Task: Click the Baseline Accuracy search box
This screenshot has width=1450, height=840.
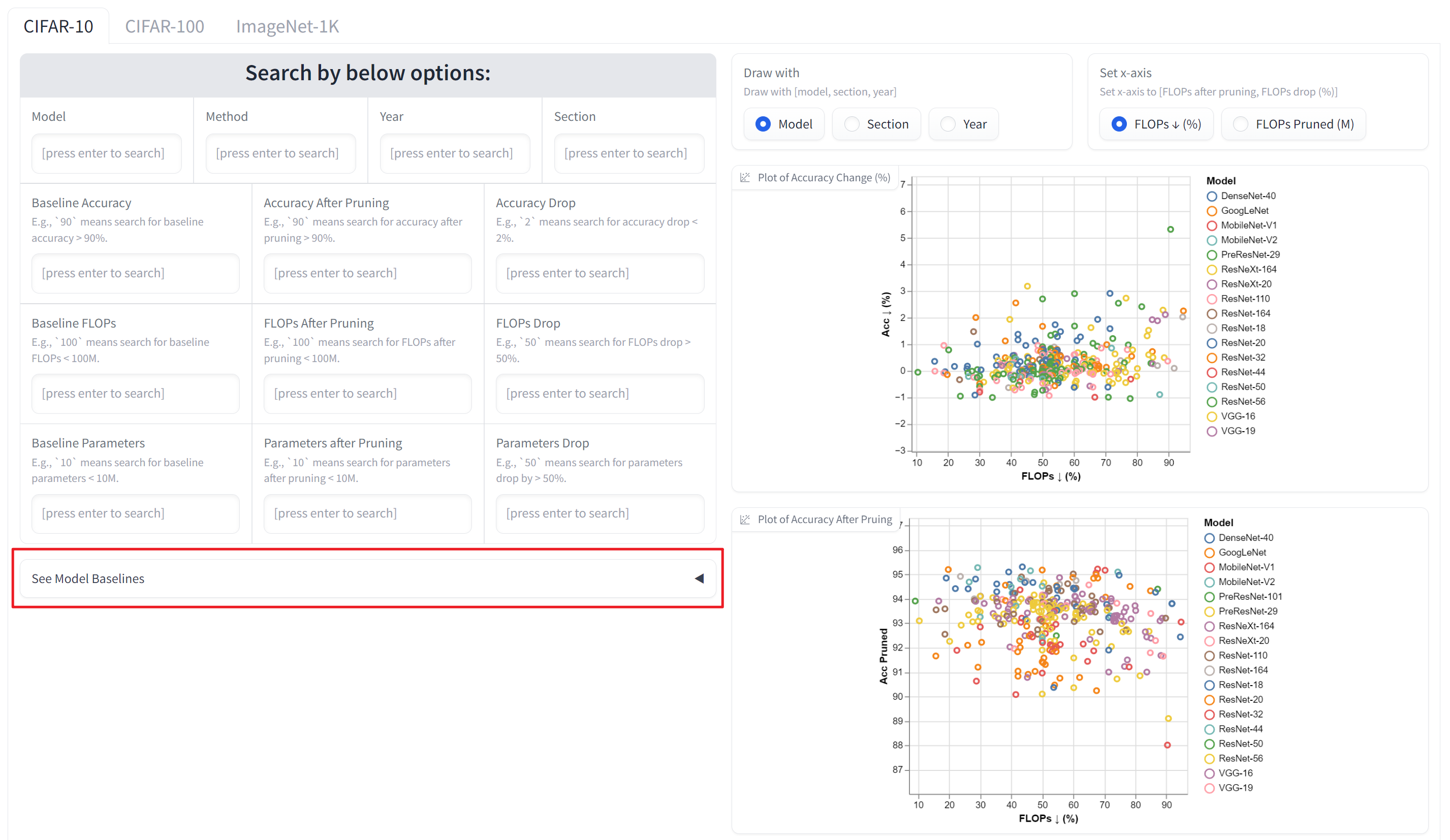Action: (135, 273)
